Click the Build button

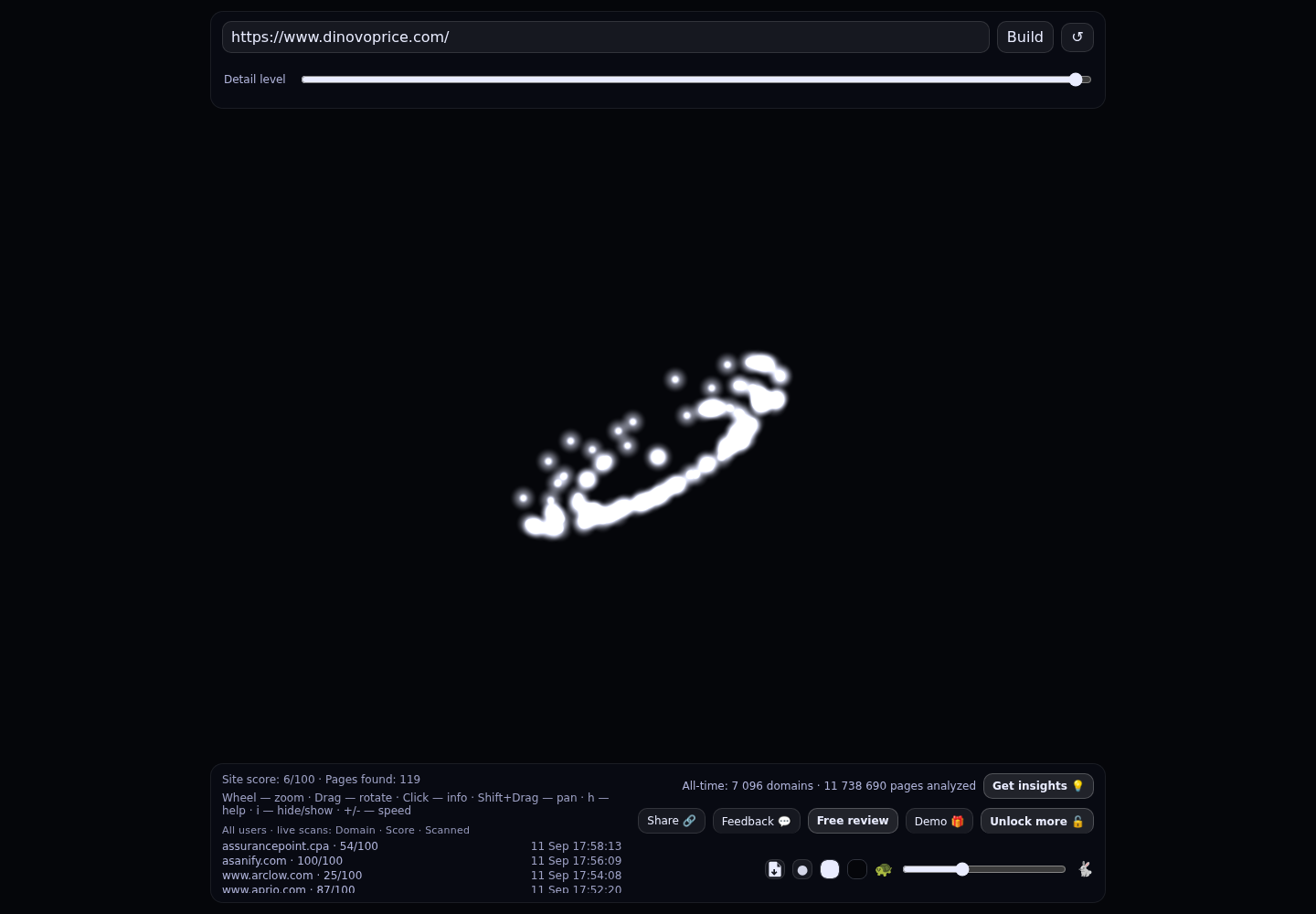click(1025, 37)
